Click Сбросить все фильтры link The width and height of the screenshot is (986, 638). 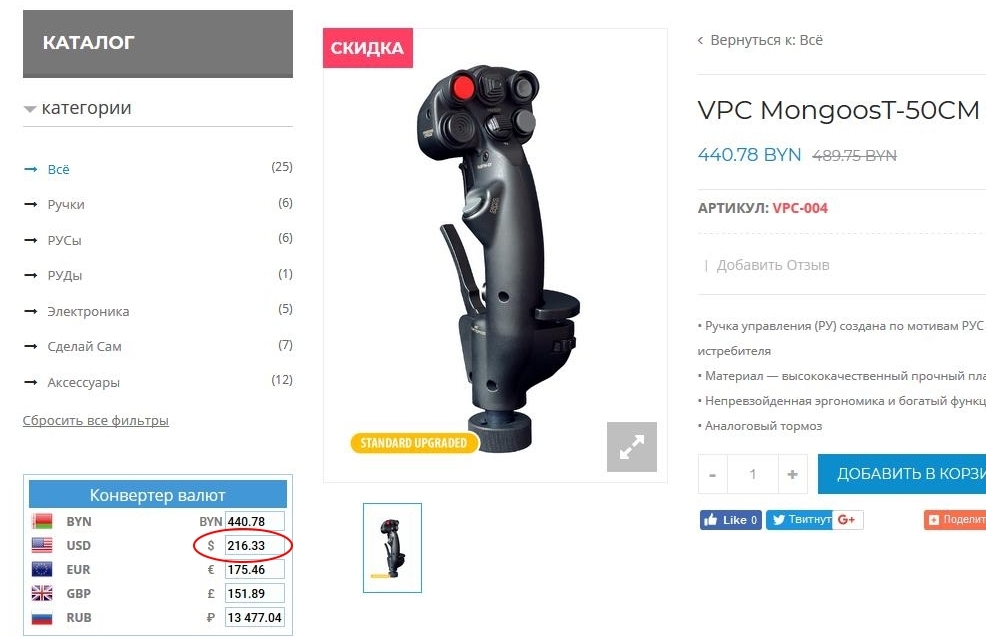pos(96,420)
